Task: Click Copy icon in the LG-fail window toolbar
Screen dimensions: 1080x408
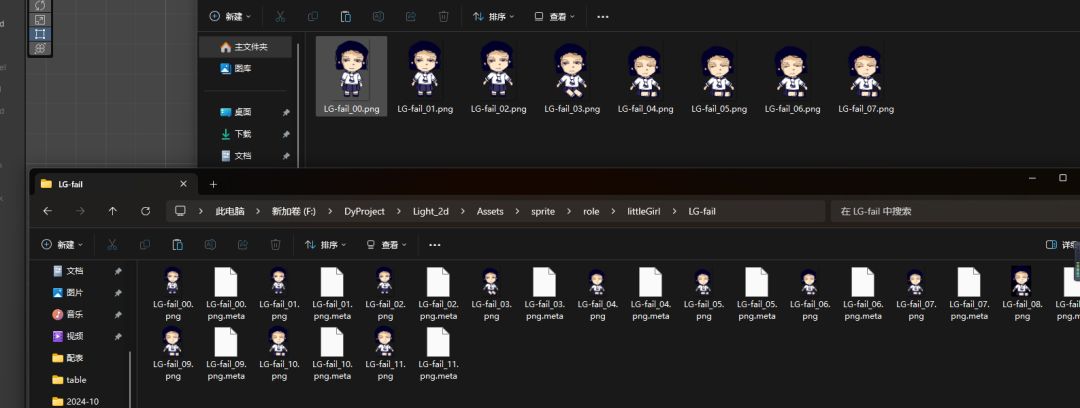Action: 145,245
